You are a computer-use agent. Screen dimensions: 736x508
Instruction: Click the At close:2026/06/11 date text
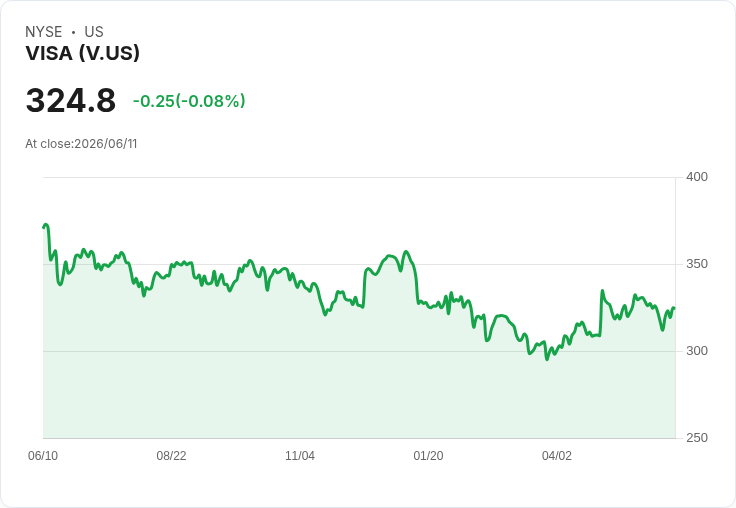tap(81, 144)
